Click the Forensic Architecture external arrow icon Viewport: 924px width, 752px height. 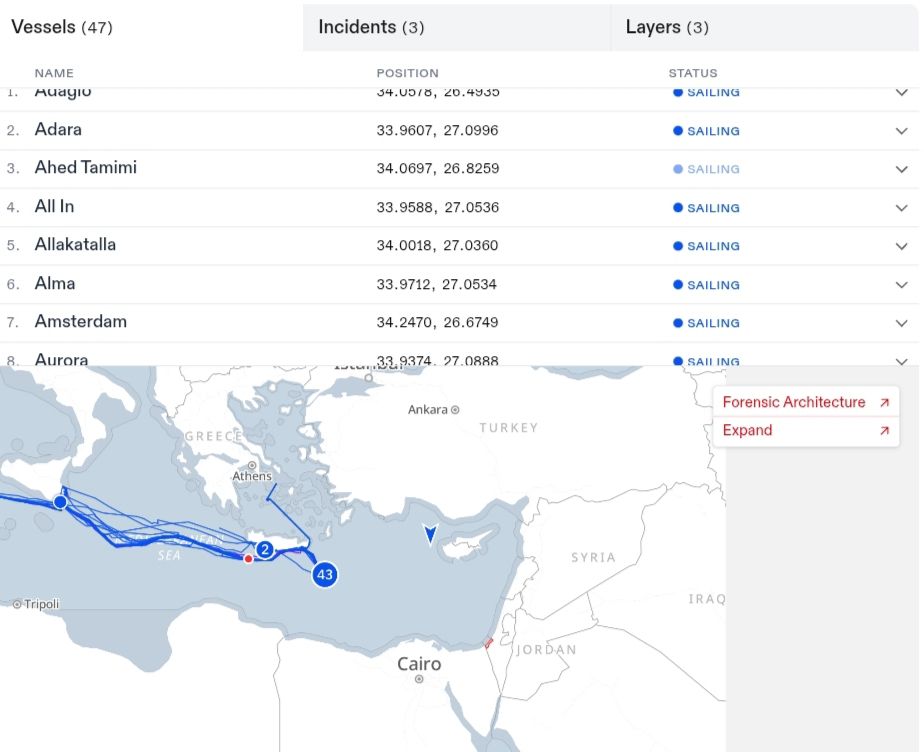click(x=884, y=403)
